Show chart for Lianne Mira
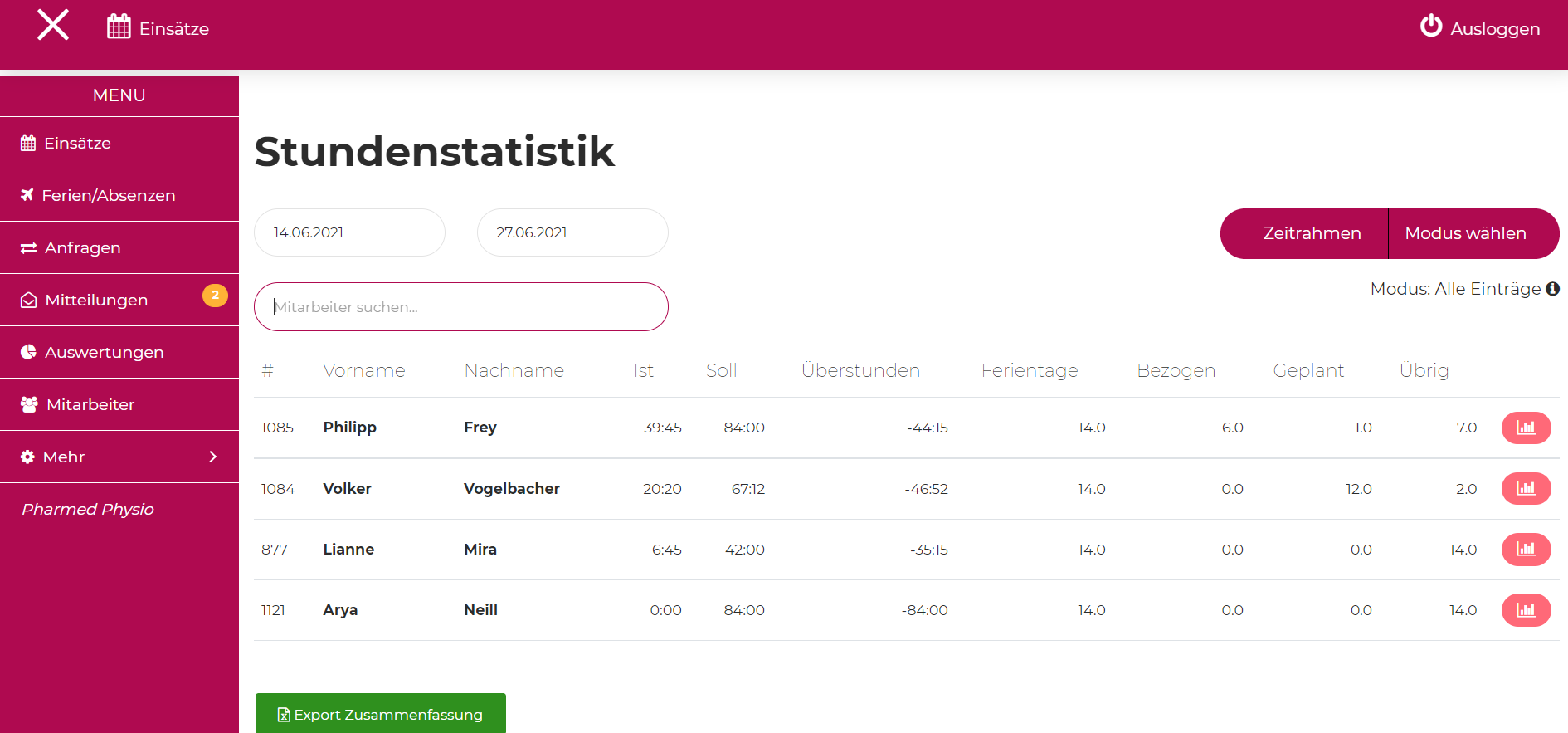1568x733 pixels. click(1525, 549)
